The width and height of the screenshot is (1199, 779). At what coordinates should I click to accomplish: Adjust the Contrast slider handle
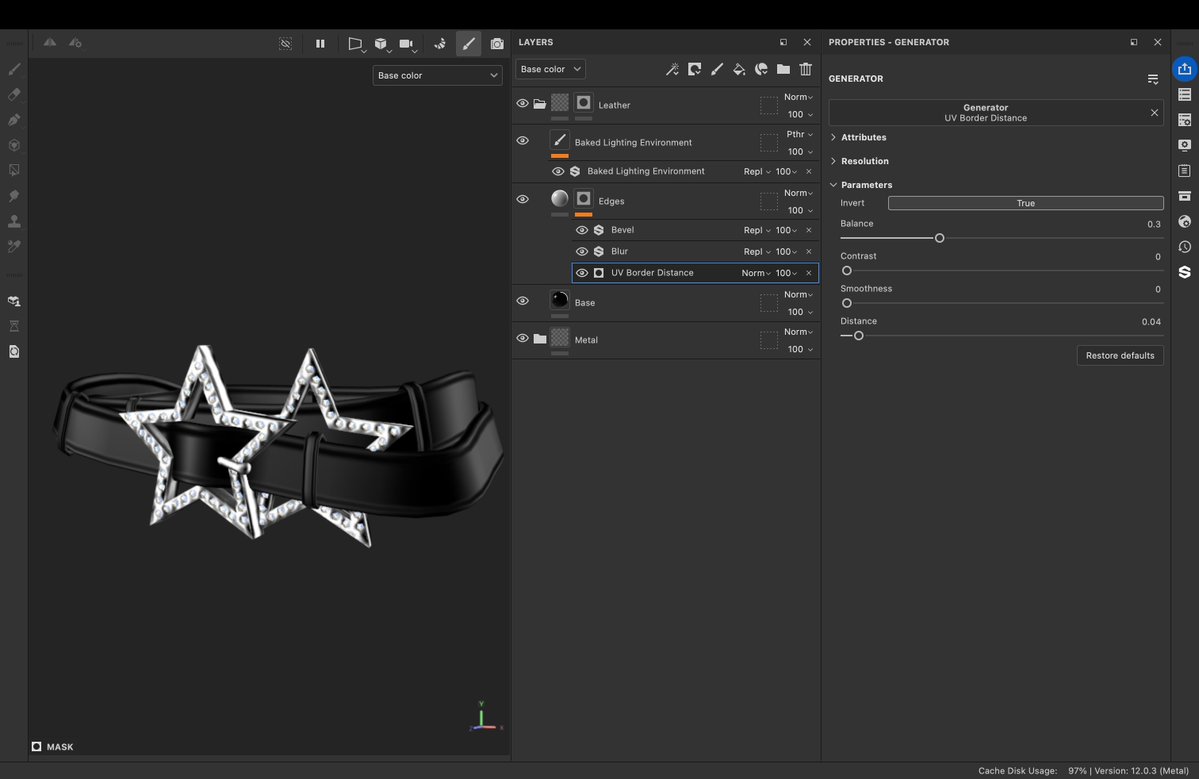(x=846, y=271)
